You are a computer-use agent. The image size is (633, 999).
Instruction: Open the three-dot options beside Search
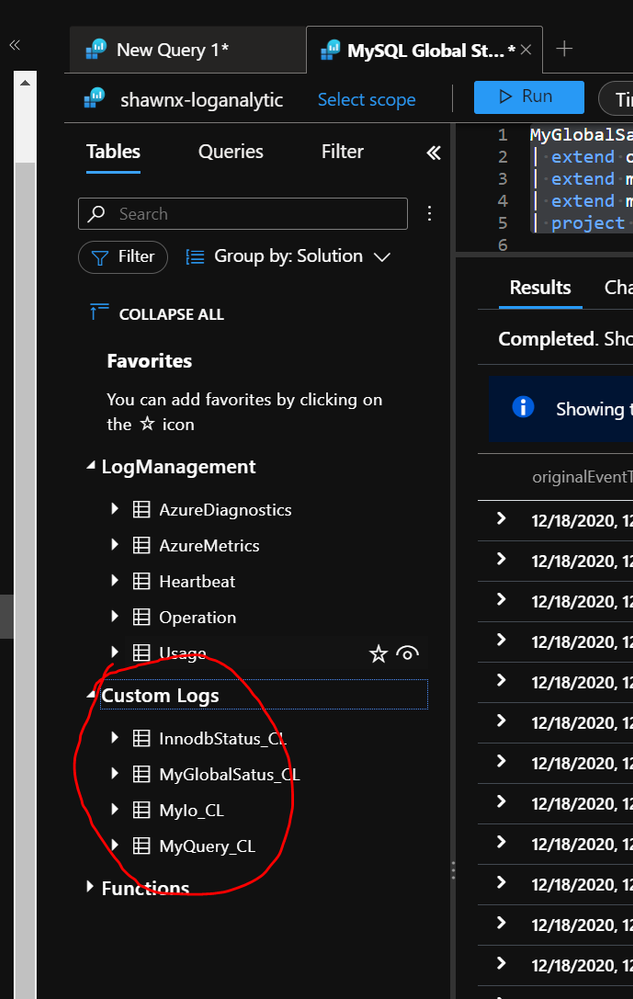pos(430,213)
